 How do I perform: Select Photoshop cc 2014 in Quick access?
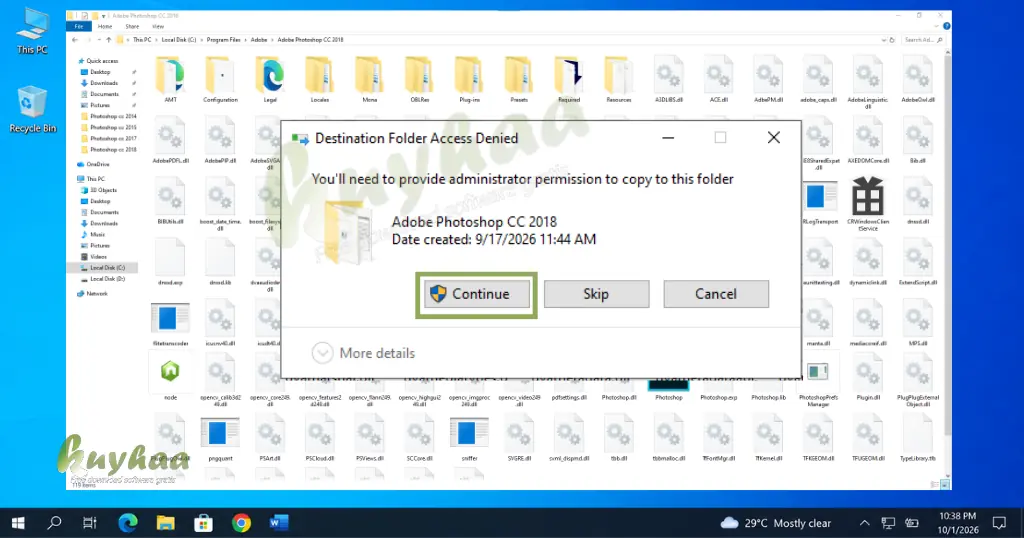click(x=113, y=116)
